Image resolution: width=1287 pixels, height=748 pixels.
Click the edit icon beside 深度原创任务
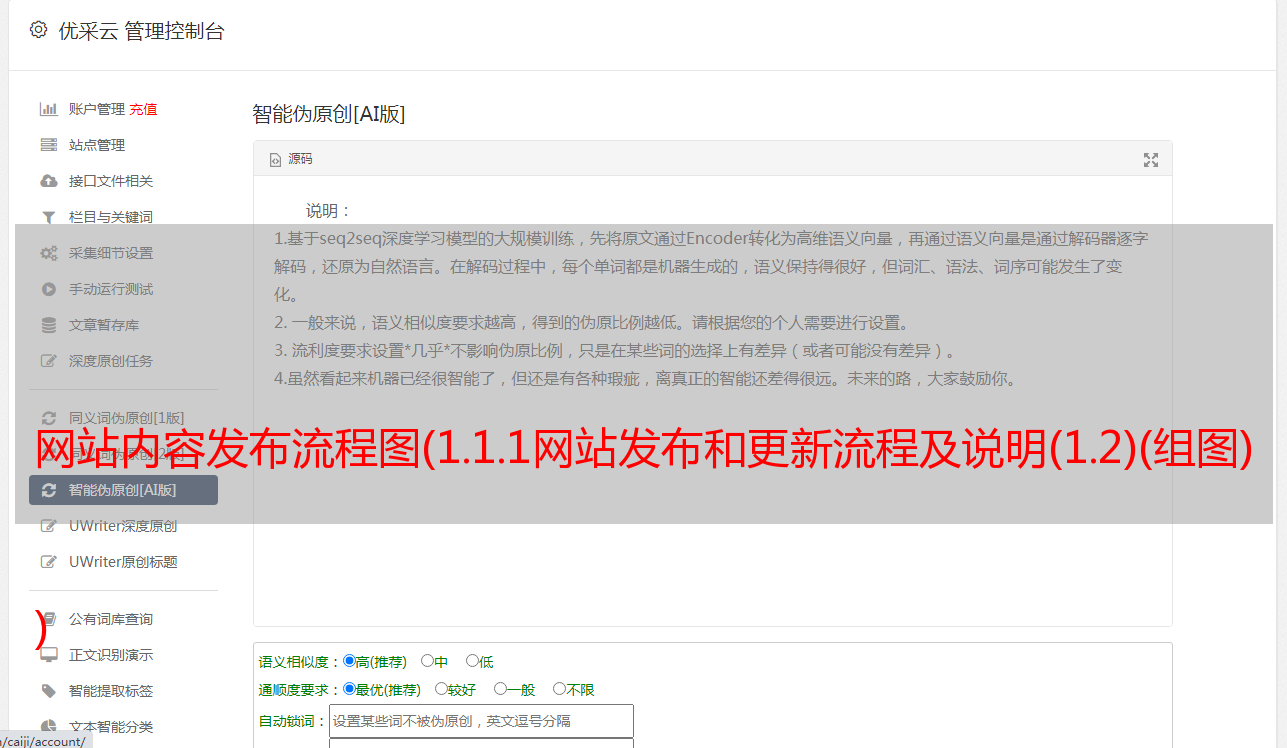[x=48, y=361]
